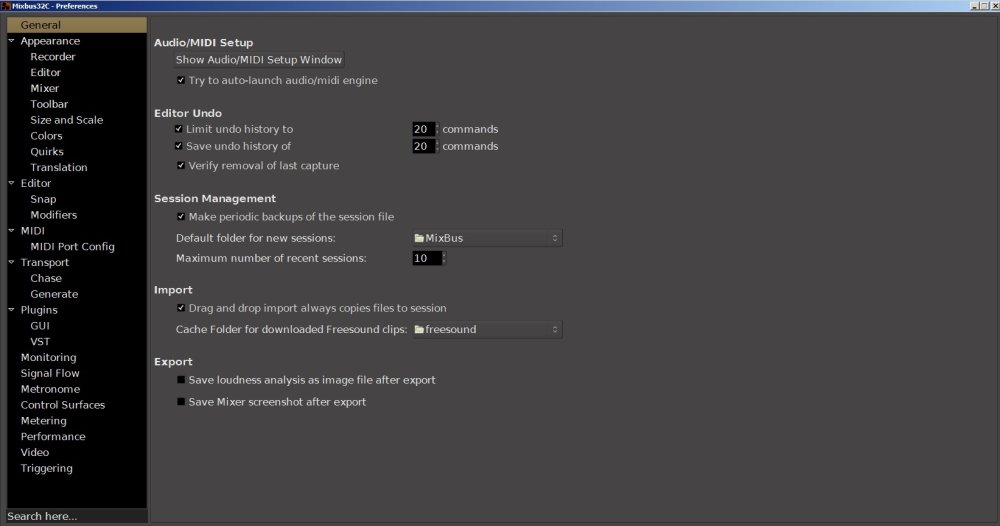The height and width of the screenshot is (526, 1000).
Task: Adjust Save undo history stepper arrows
Action: (x=437, y=146)
